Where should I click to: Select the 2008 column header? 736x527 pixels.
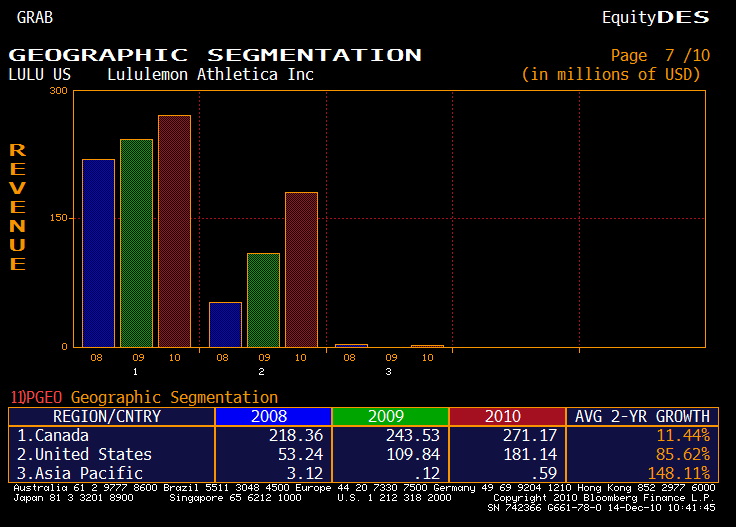273,416
